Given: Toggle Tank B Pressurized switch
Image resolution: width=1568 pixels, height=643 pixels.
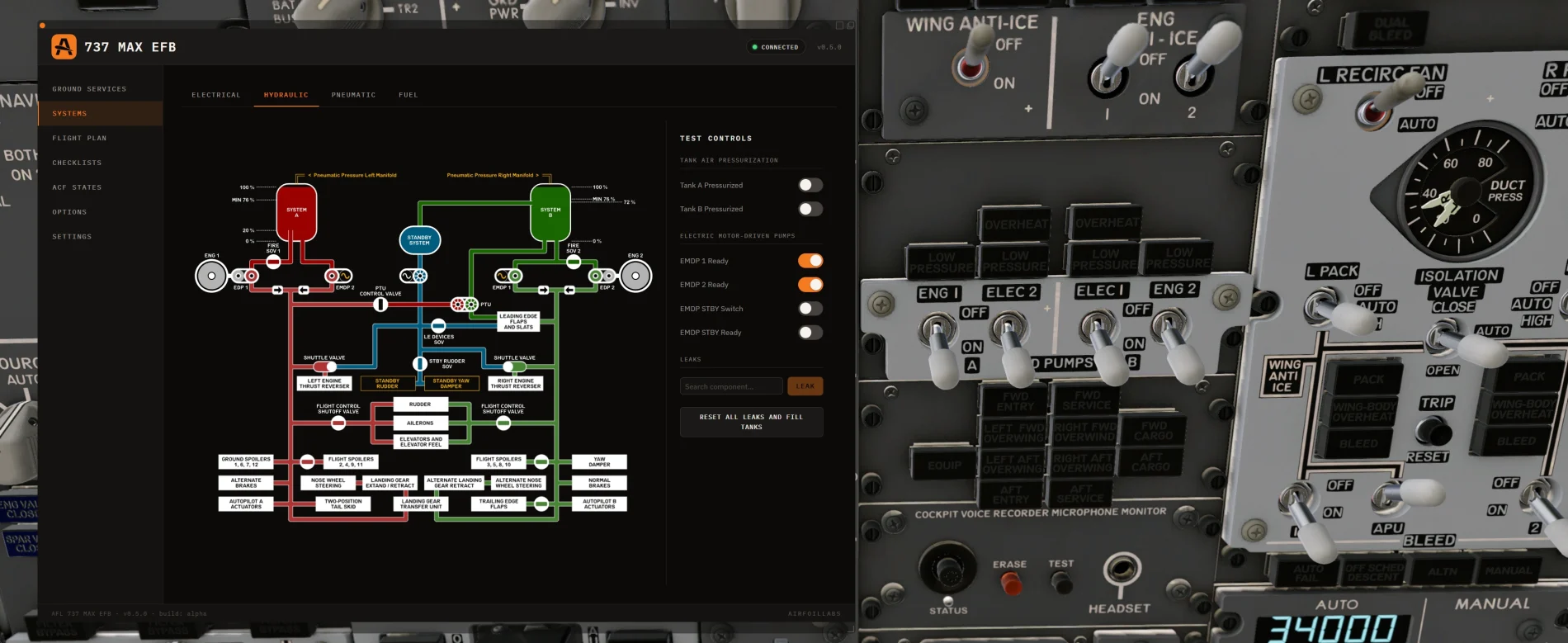Looking at the screenshot, I should [810, 209].
